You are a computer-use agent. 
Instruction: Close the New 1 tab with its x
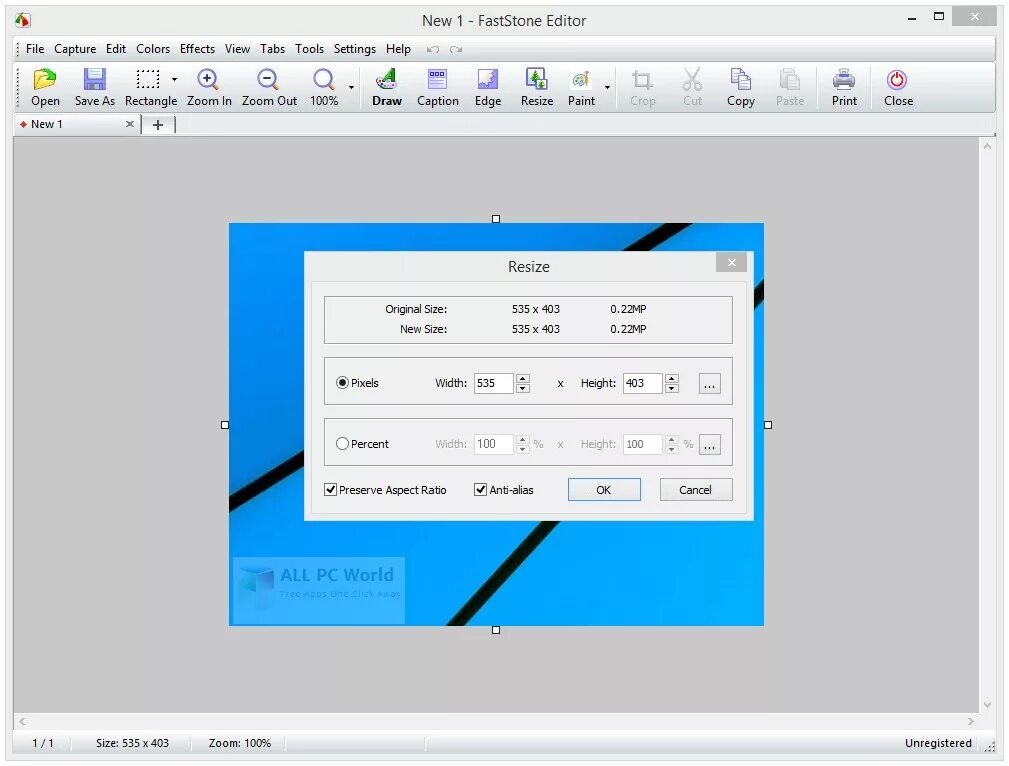point(129,124)
